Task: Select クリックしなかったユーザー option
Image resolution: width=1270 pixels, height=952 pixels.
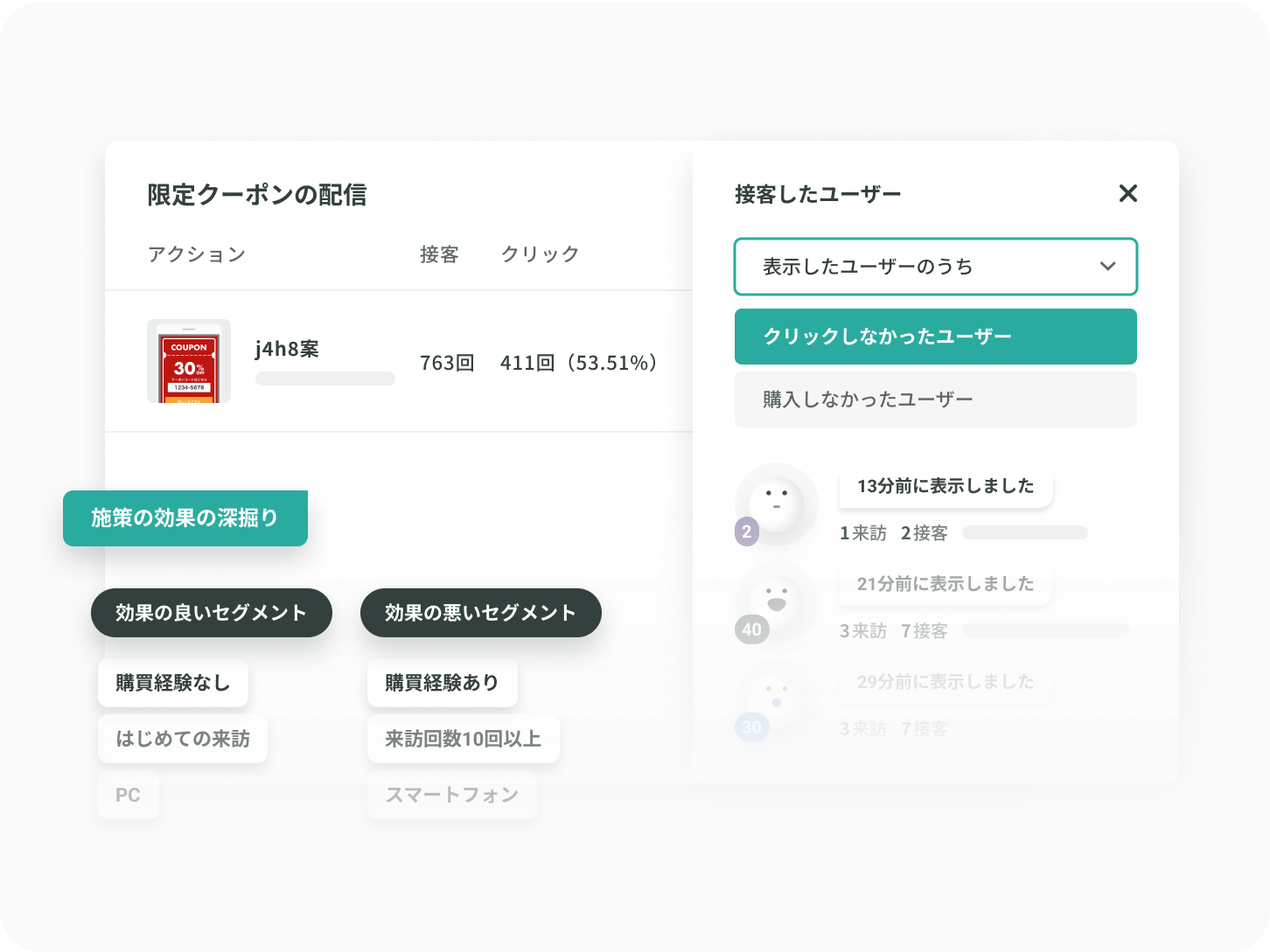Action: (935, 337)
